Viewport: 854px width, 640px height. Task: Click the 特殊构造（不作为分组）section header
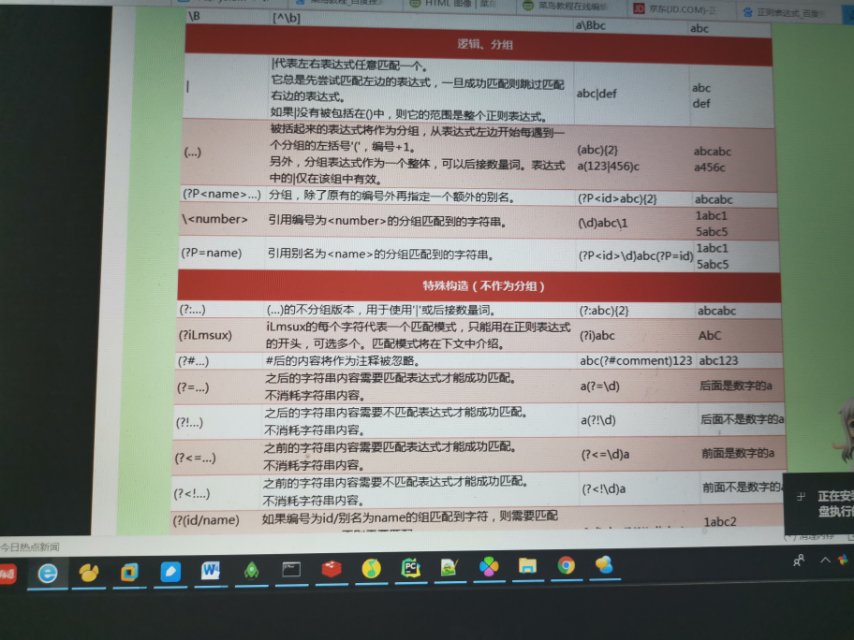pos(479,285)
